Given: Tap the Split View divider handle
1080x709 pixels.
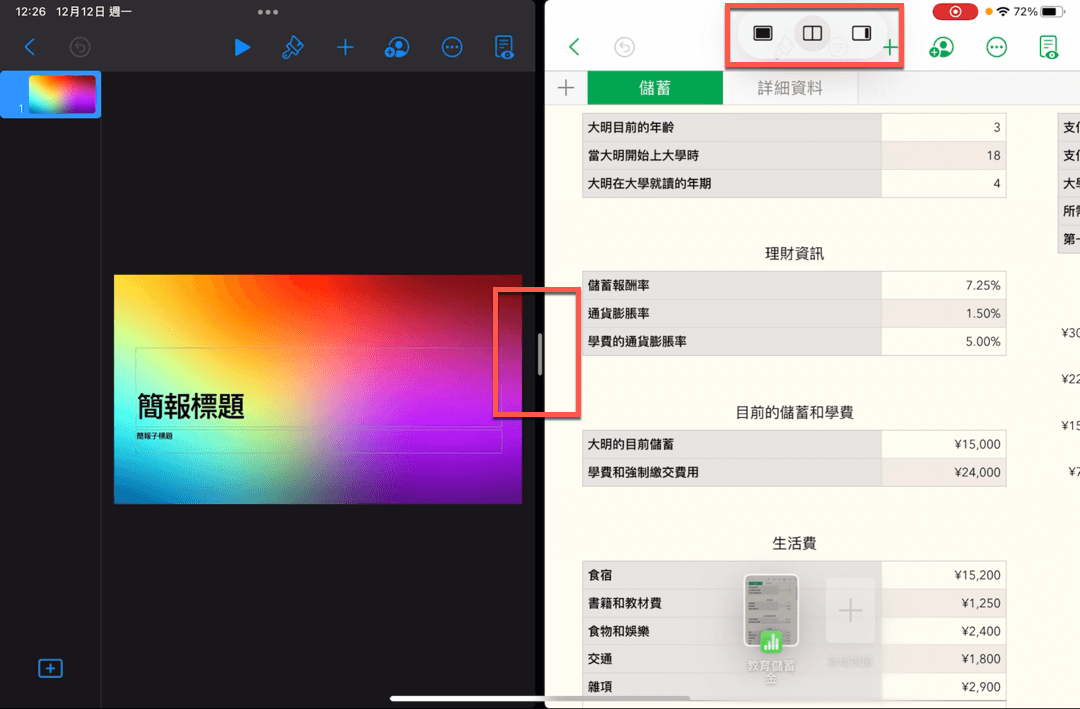Looking at the screenshot, I should click(x=540, y=354).
